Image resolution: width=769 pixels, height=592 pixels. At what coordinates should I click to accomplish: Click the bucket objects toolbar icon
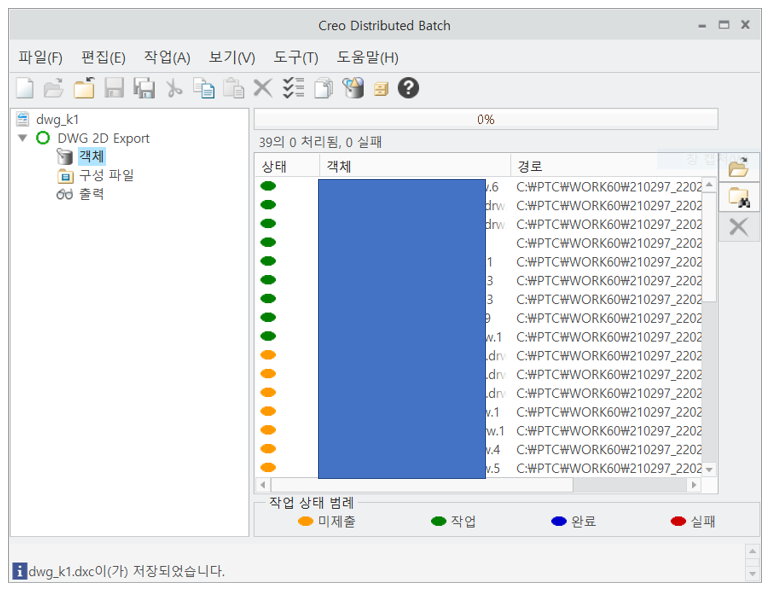(353, 88)
